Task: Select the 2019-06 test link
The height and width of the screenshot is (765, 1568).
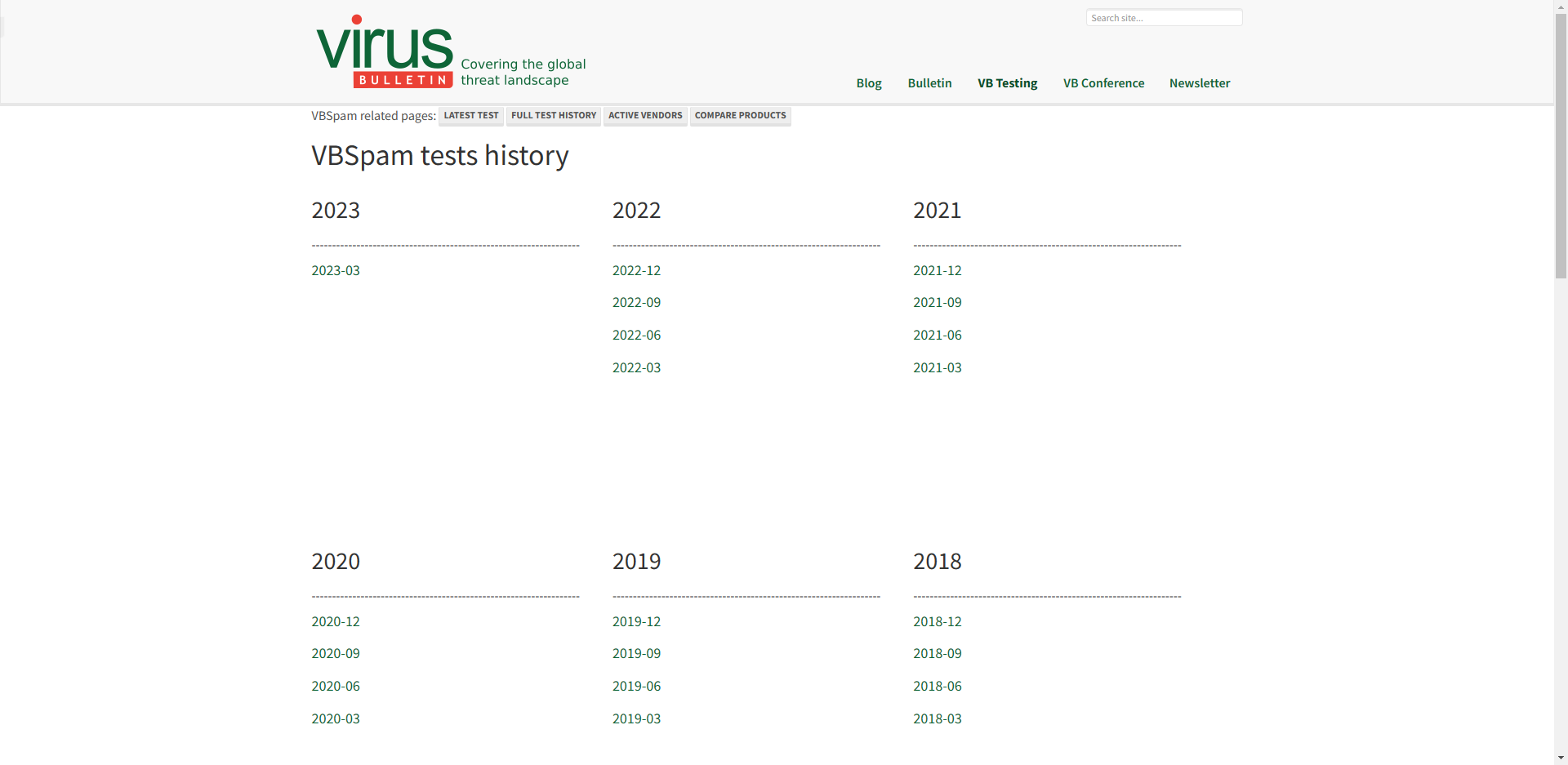Action: 636,686
